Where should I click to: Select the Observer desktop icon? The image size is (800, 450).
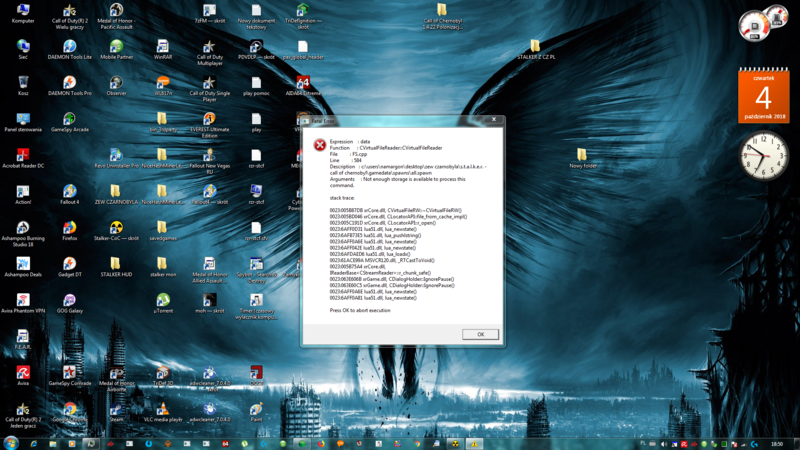116,86
